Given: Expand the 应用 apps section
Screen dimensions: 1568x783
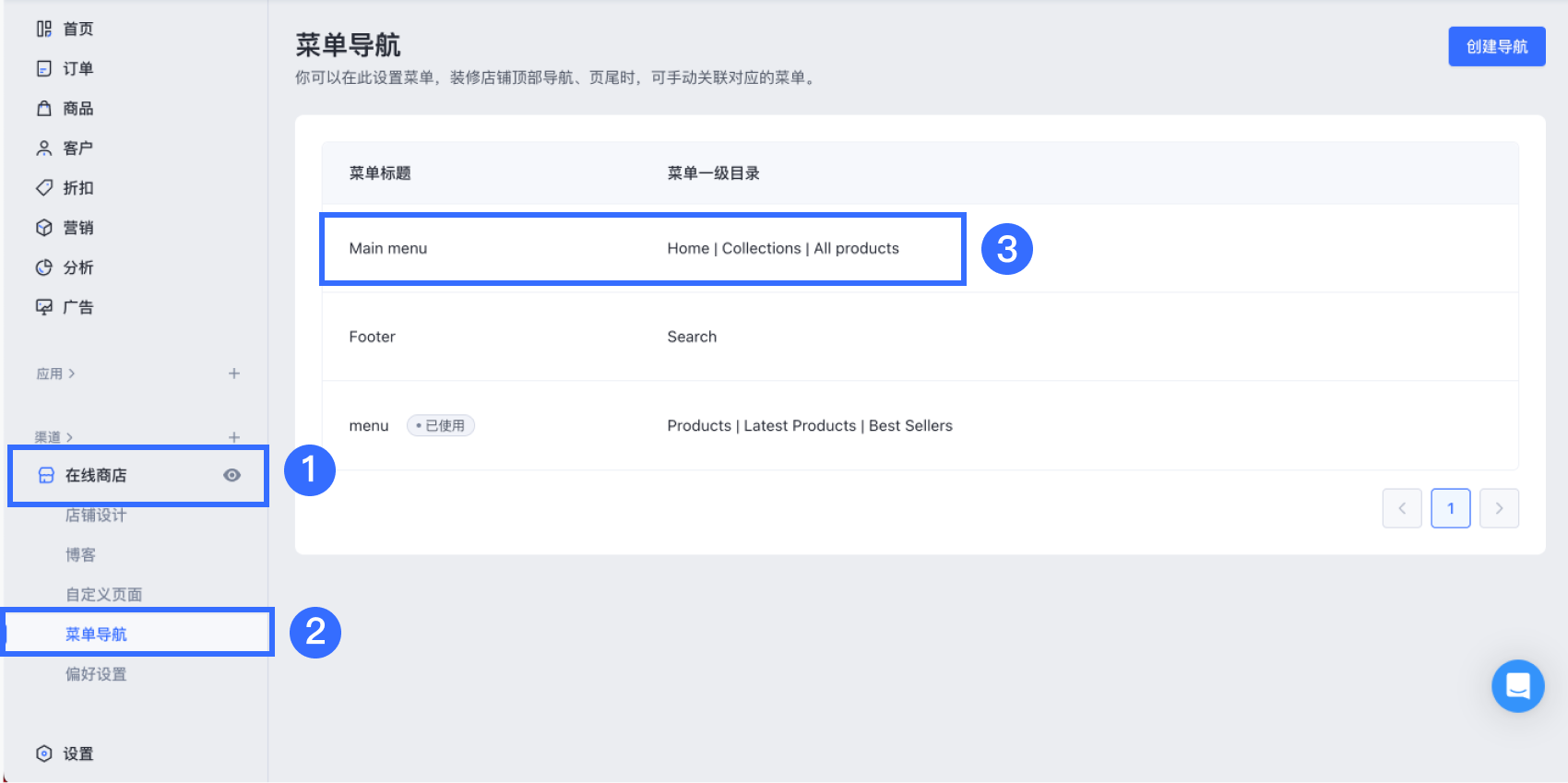Looking at the screenshot, I should coord(55,374).
